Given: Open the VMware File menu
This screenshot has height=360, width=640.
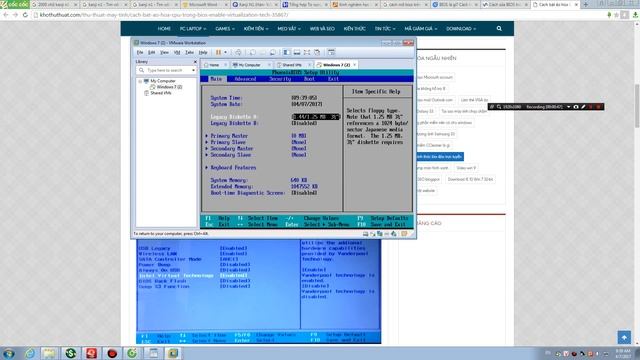Looking at the screenshot, I should point(140,53).
